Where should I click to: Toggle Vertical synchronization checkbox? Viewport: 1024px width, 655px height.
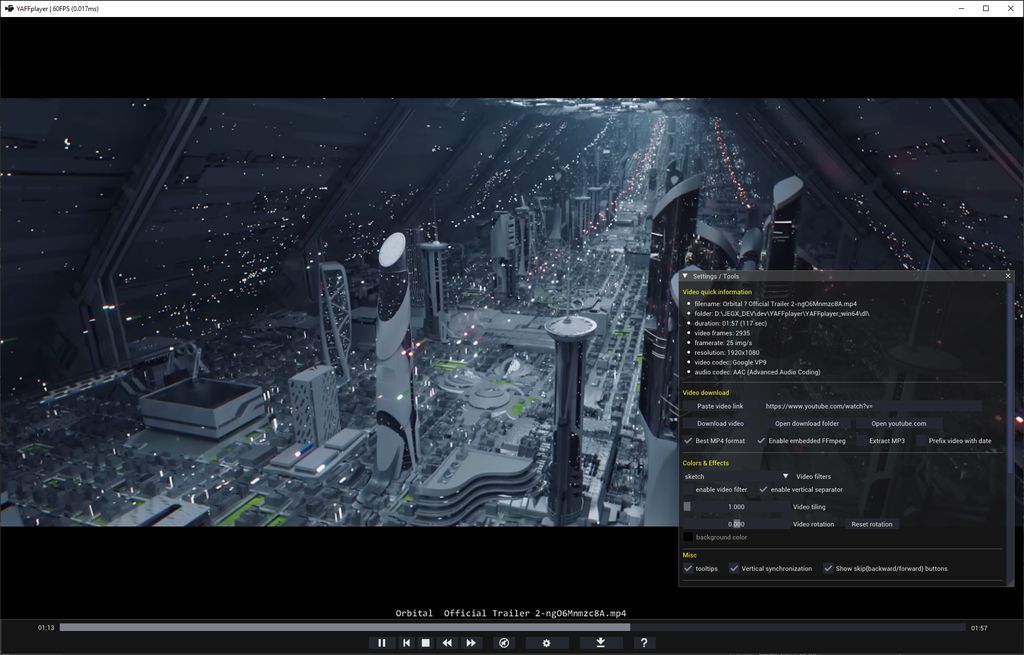coord(734,569)
